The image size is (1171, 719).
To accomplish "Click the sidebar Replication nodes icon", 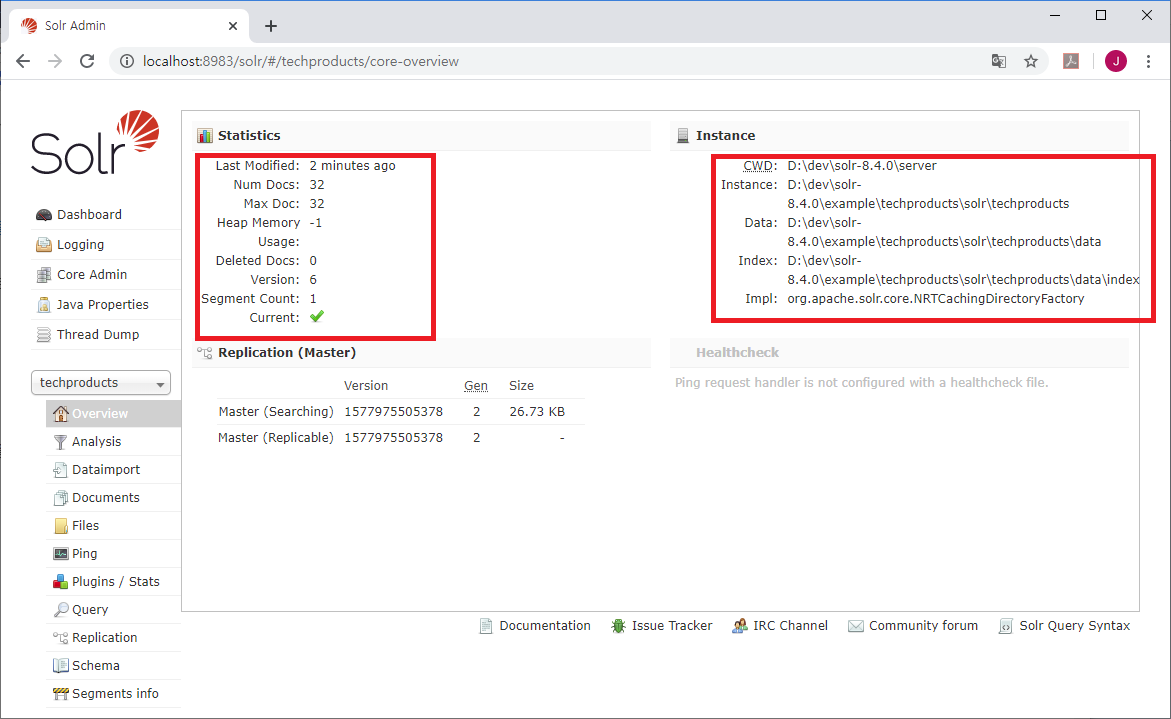I will coord(60,637).
